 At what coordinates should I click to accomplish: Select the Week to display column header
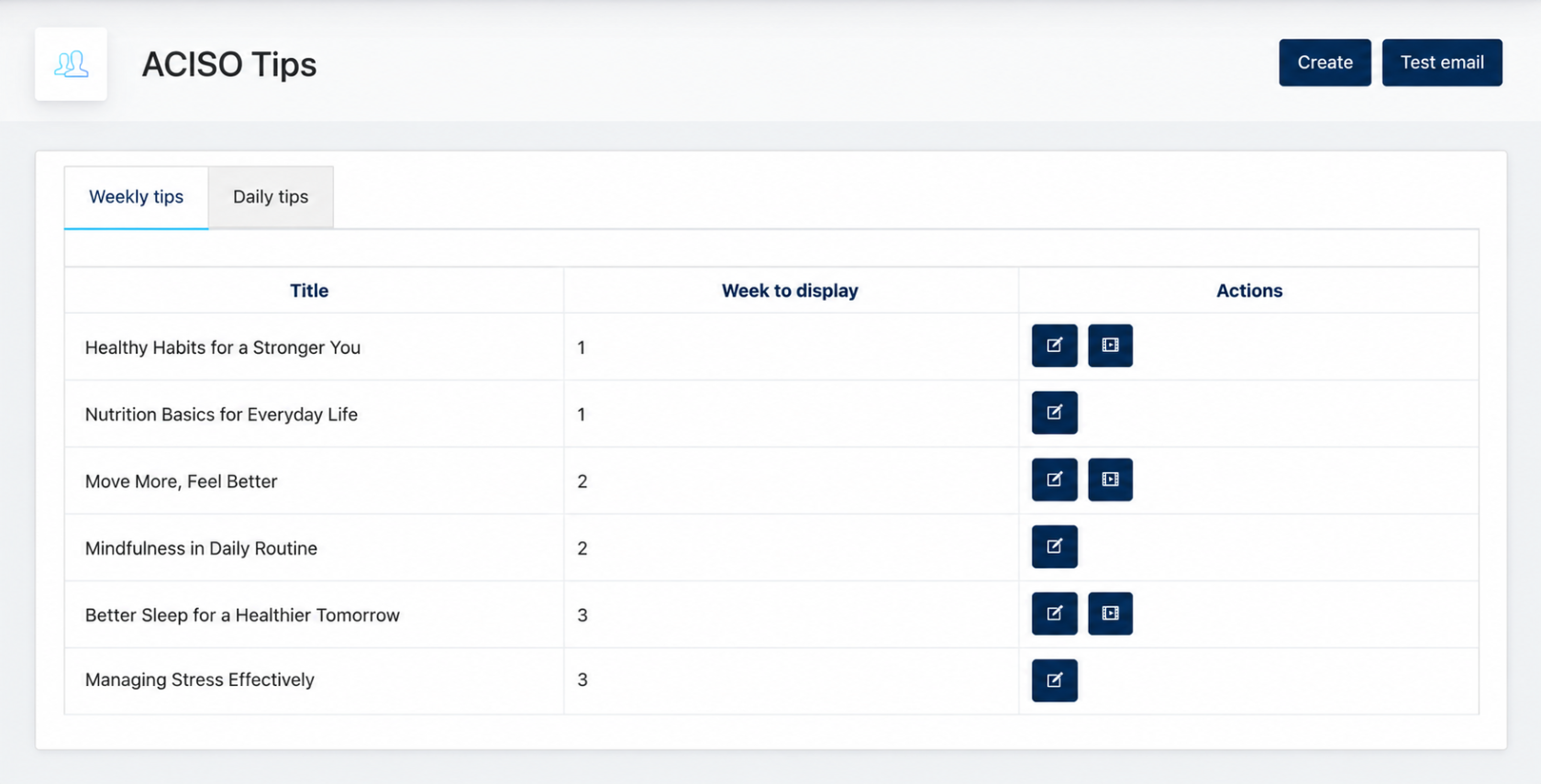pos(790,291)
